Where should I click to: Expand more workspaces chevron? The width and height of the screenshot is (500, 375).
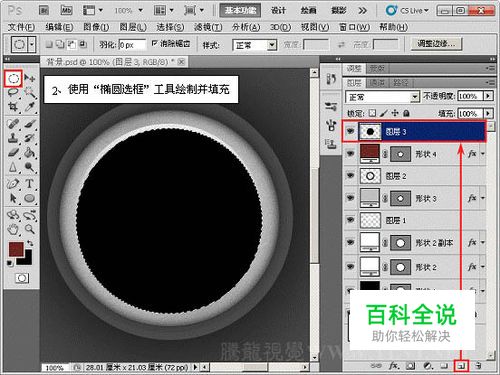point(362,11)
